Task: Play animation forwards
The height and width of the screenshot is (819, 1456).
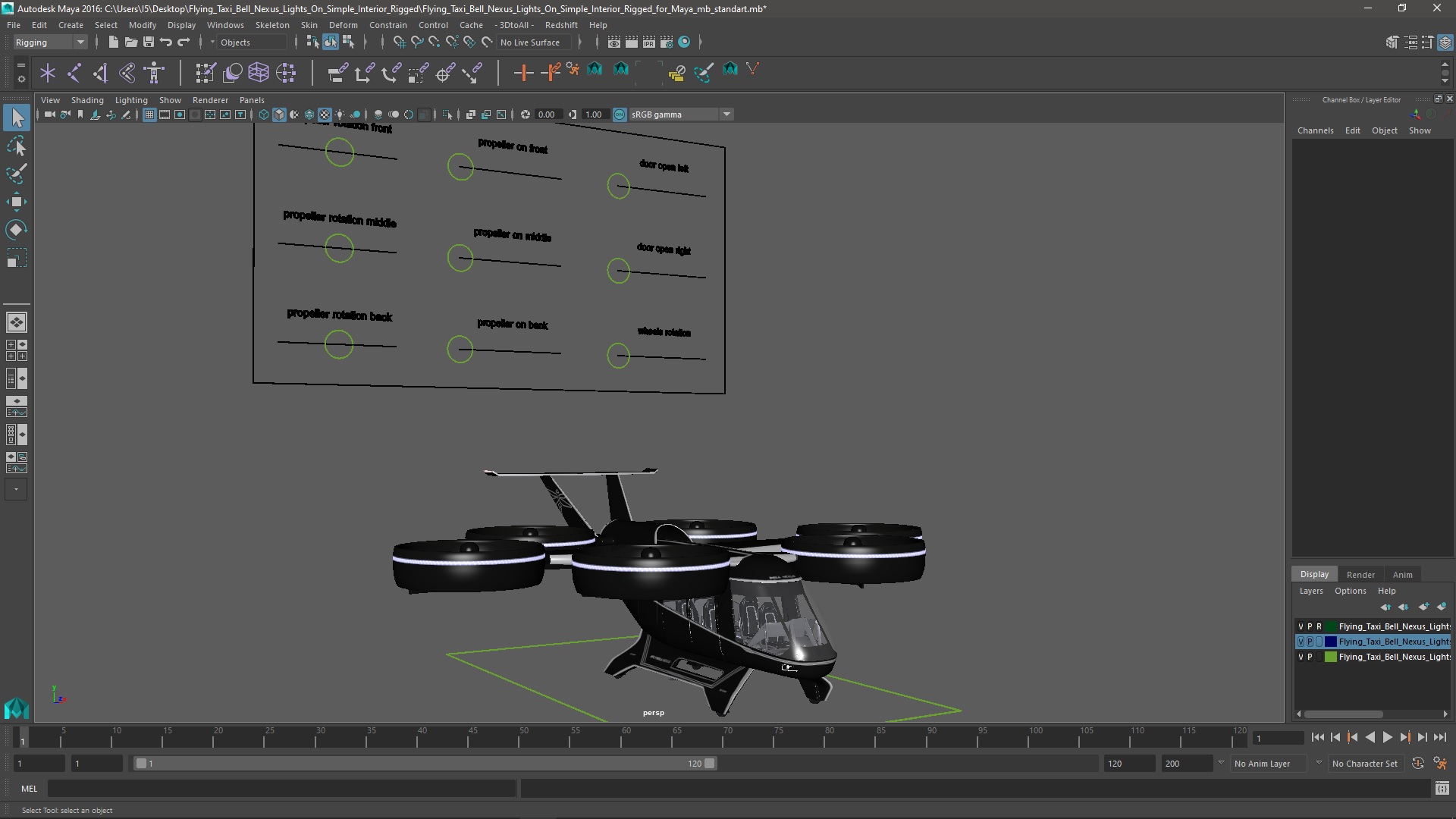Action: [x=1387, y=737]
